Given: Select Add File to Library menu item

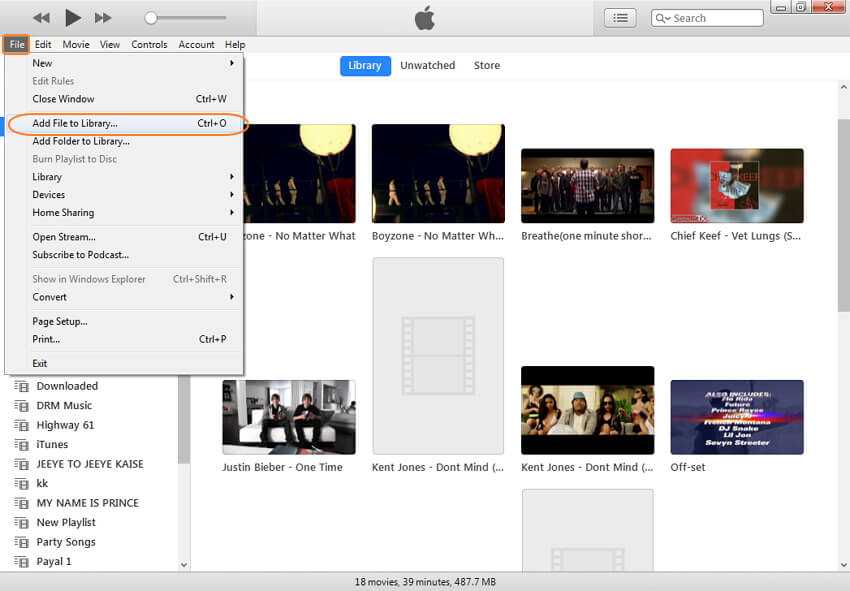Looking at the screenshot, I should [x=75, y=124].
